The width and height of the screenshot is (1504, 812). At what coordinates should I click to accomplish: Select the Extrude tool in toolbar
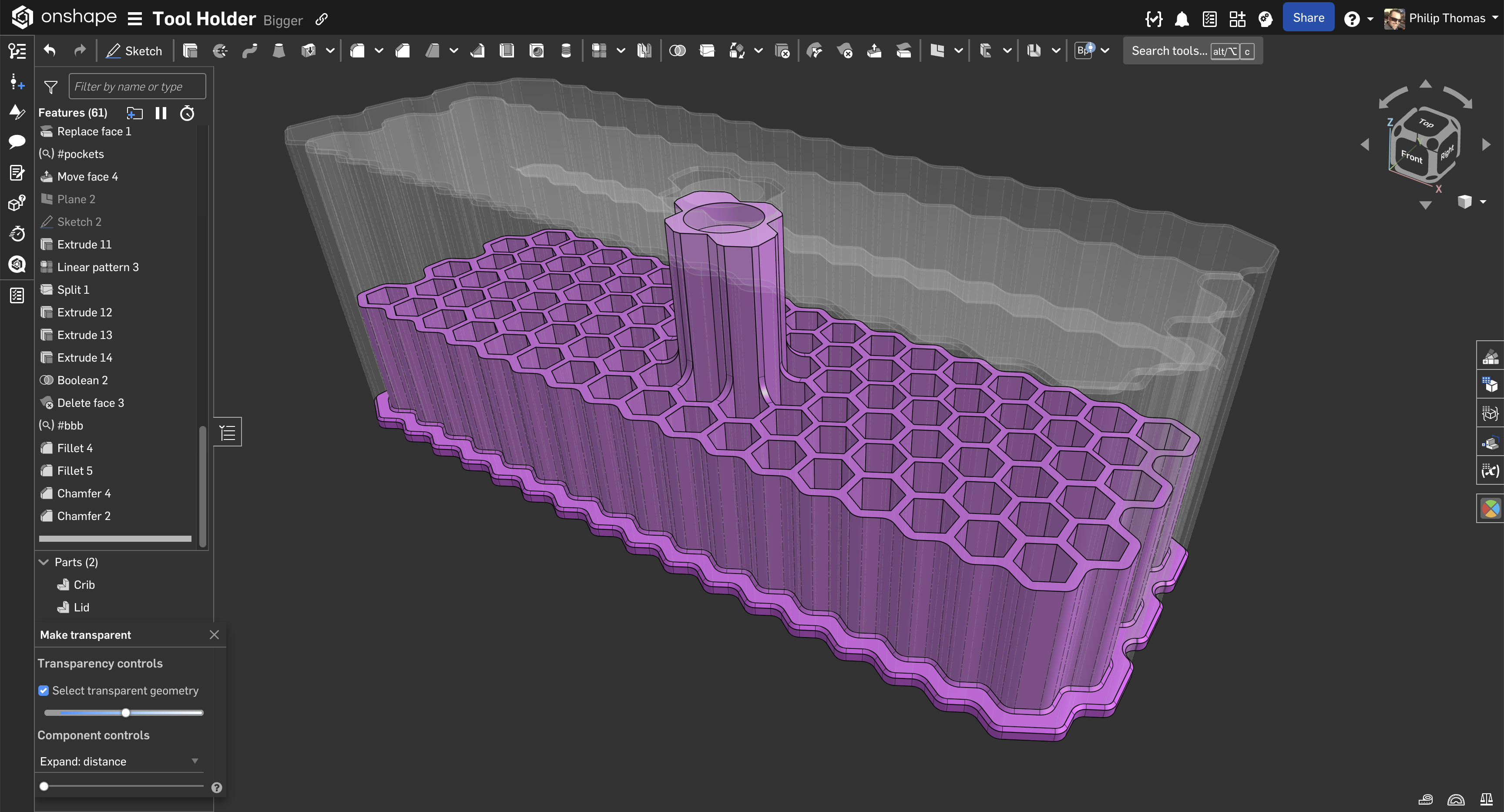(190, 51)
